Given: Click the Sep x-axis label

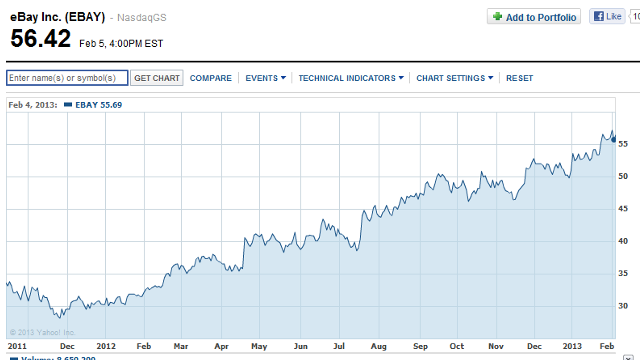Looking at the screenshot, I should 420,346.
